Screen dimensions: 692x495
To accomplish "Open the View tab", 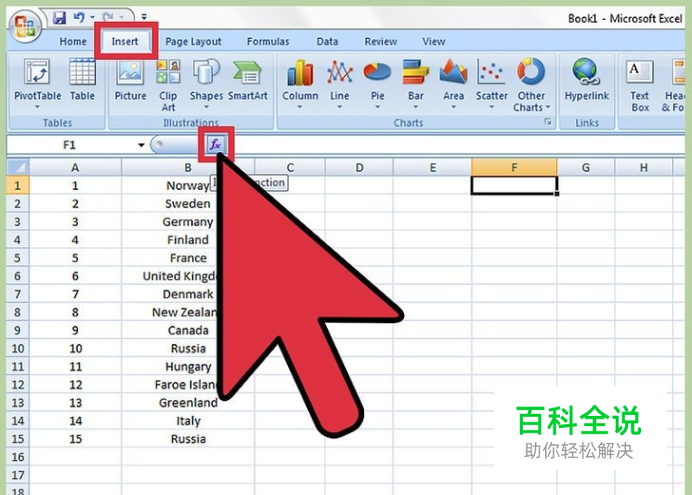I will pyautogui.click(x=433, y=41).
